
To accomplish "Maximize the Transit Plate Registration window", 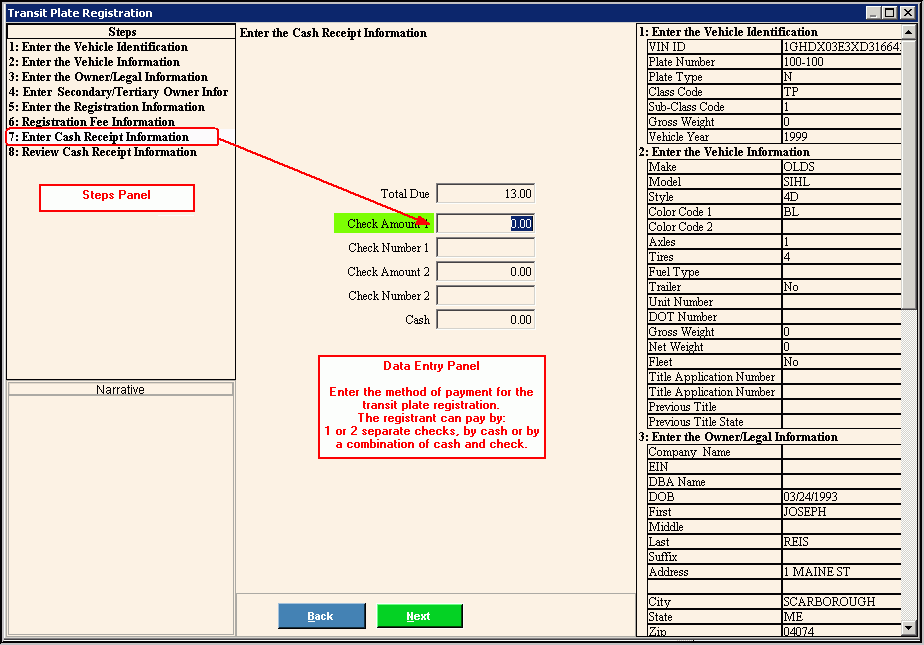I will click(x=890, y=13).
